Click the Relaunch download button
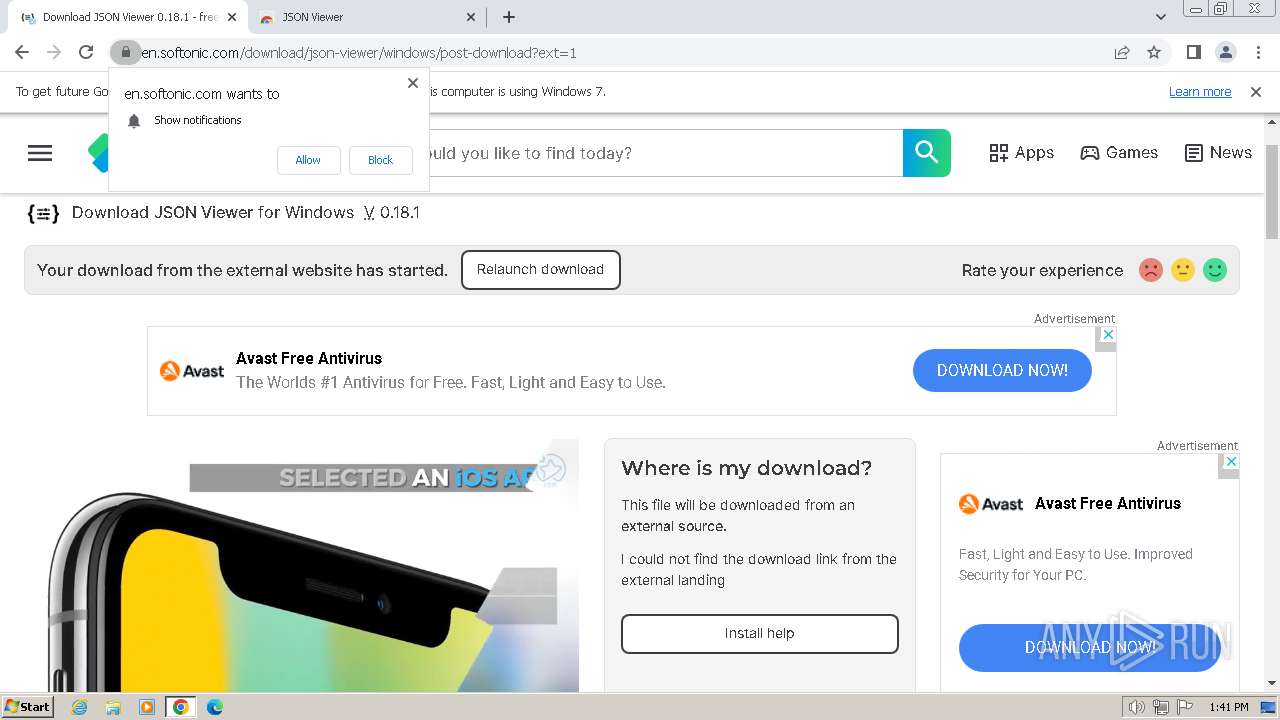The width and height of the screenshot is (1280, 720). tap(540, 270)
